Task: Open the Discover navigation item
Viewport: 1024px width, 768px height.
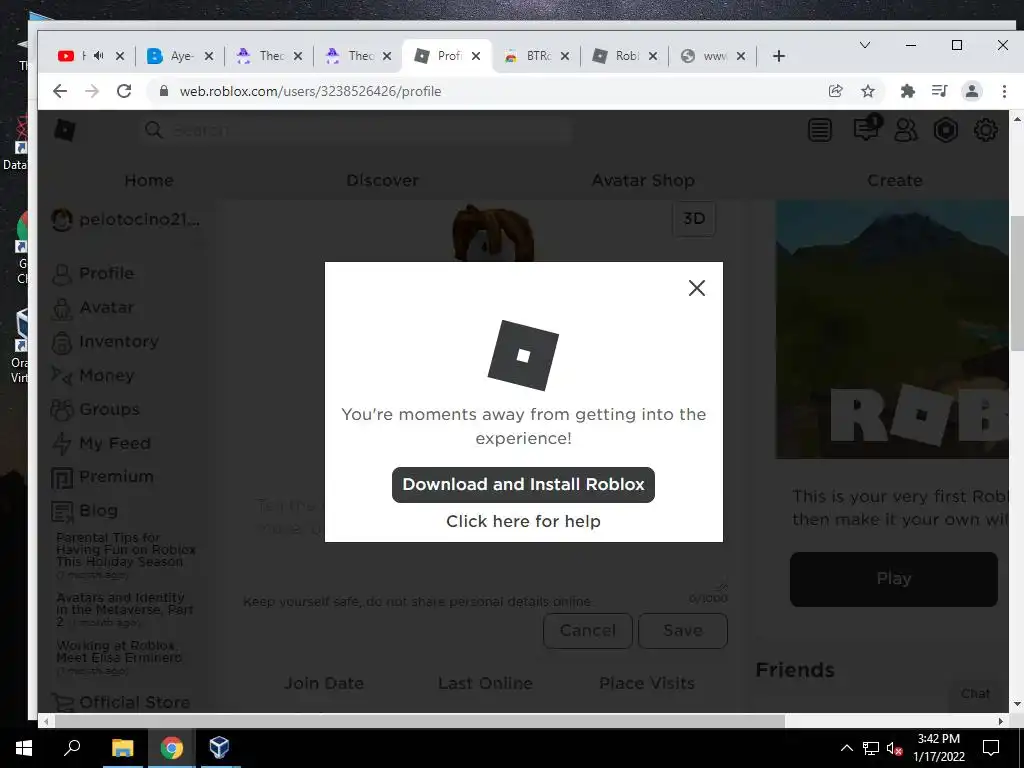Action: [383, 180]
